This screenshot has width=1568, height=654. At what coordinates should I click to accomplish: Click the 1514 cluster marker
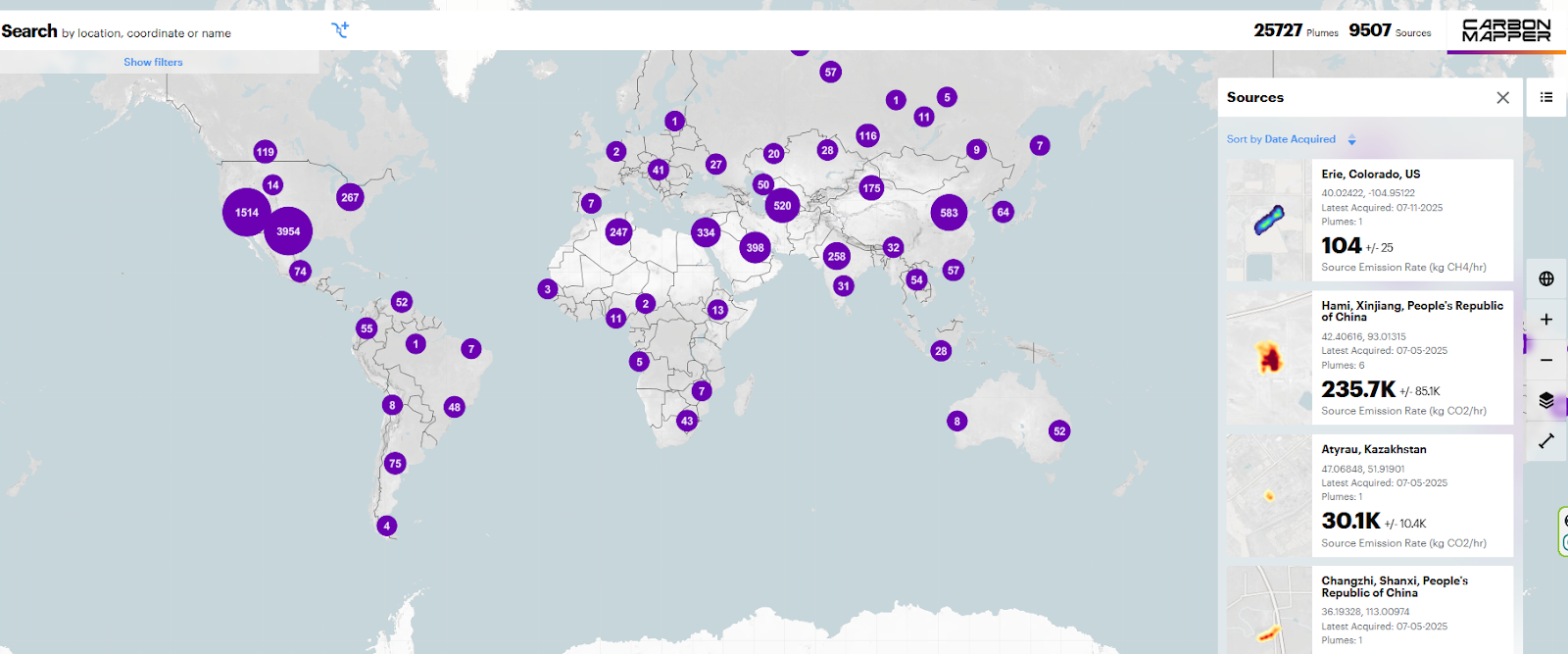pos(247,212)
